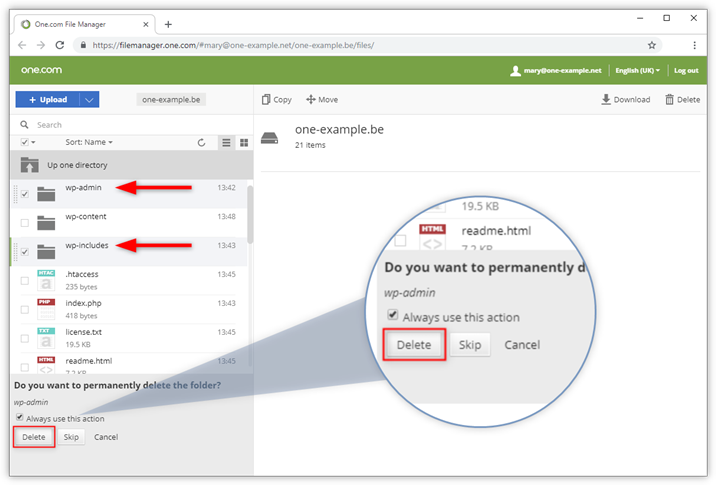Image resolution: width=716 pixels, height=485 pixels.
Task: Switch to grid view
Action: [244, 142]
